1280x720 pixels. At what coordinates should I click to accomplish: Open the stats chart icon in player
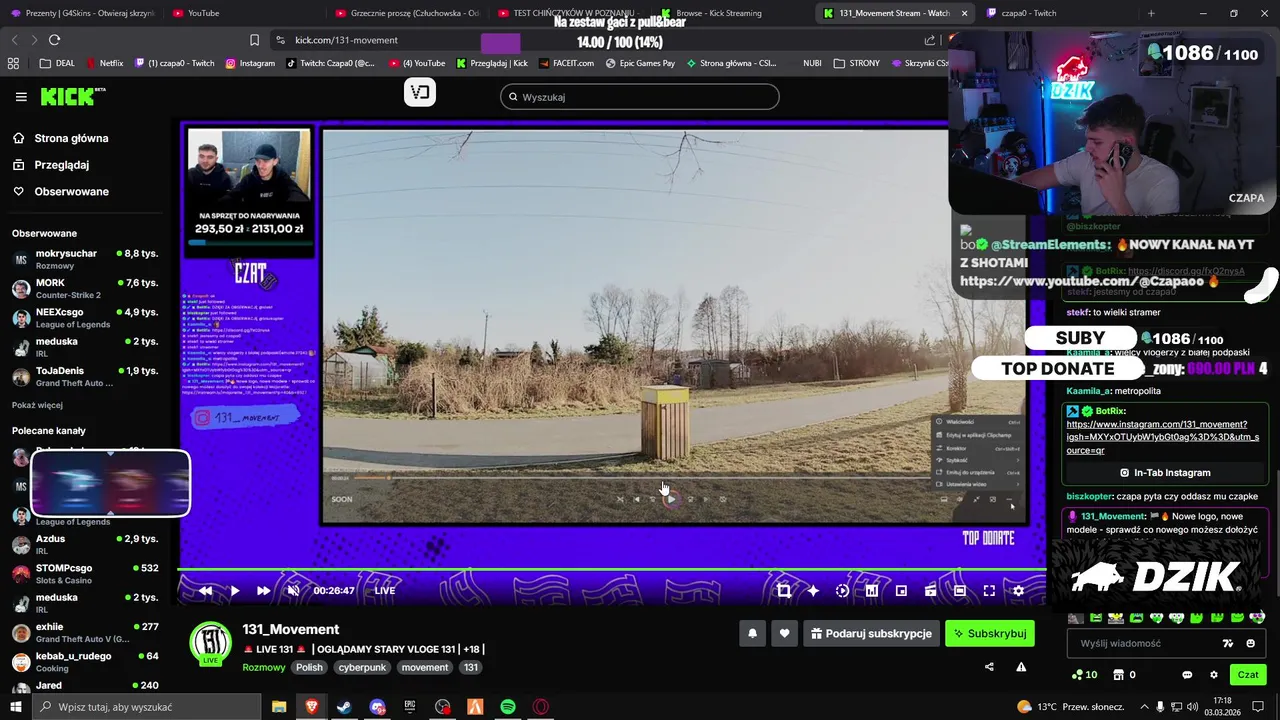pyautogui.click(x=871, y=591)
